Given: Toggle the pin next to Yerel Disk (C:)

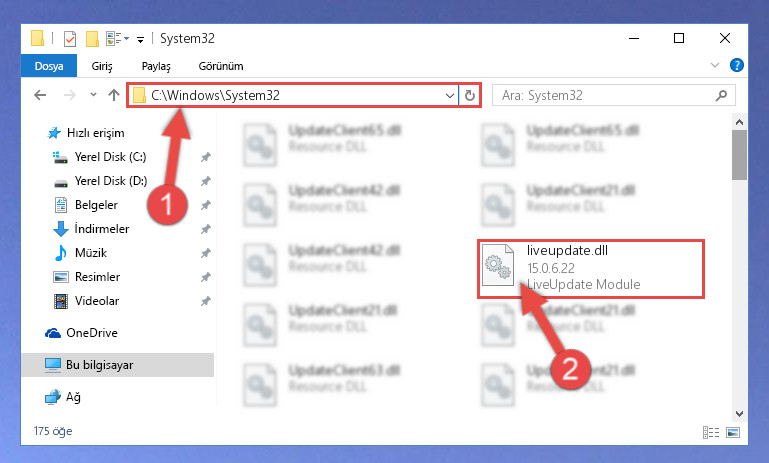Looking at the screenshot, I should coord(205,157).
